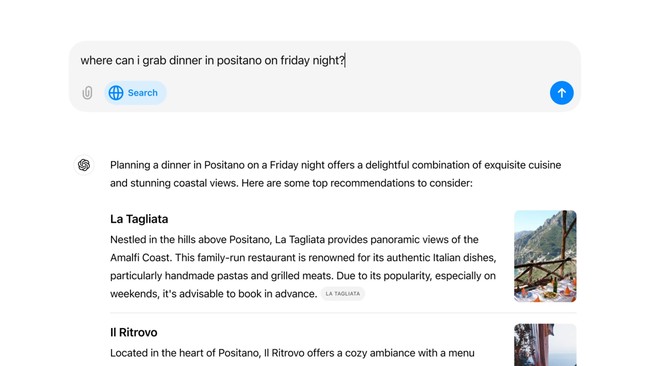Click empty prompt box area left of send button
This screenshot has height=366, width=650.
[x=357, y=93]
